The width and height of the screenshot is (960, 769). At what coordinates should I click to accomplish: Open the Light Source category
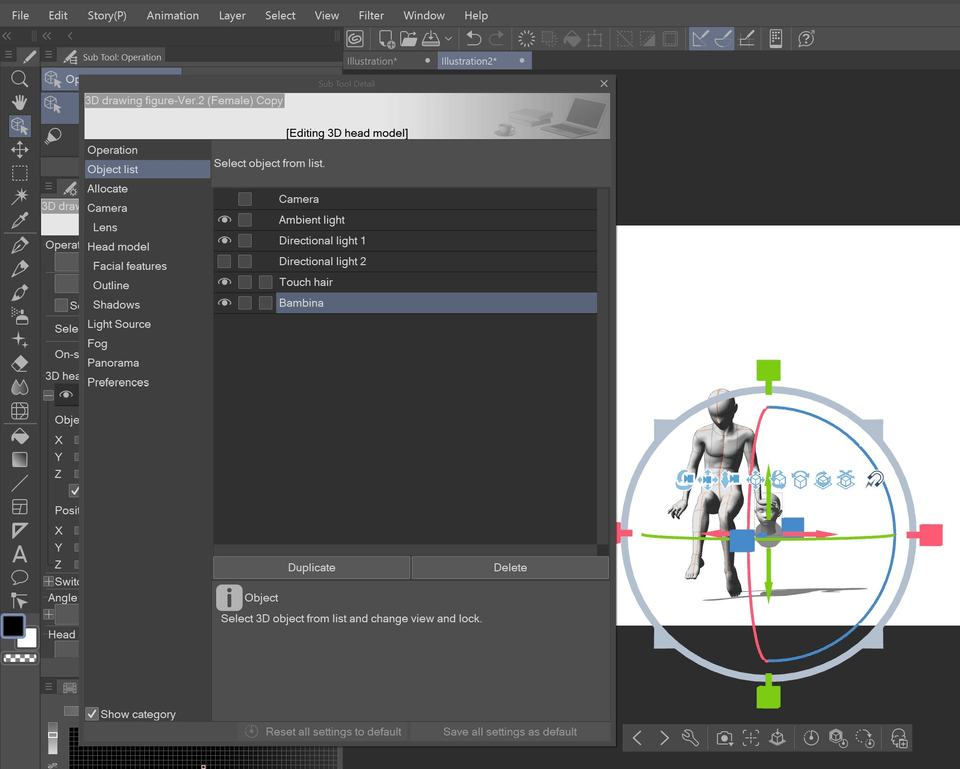coord(119,324)
